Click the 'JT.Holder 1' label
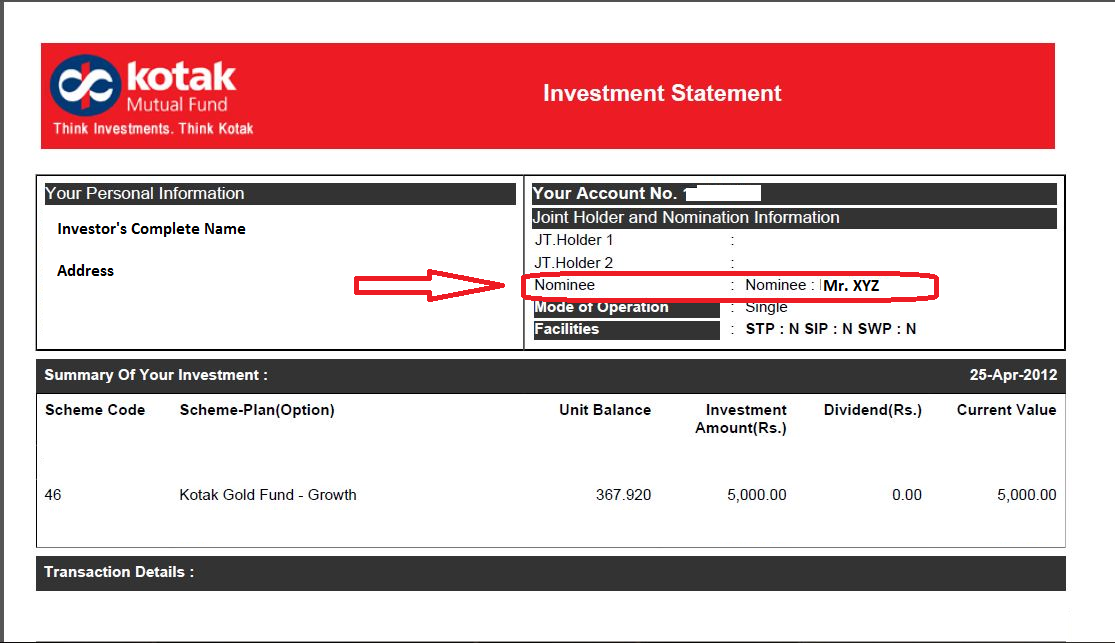The width and height of the screenshot is (1115, 643). (574, 240)
